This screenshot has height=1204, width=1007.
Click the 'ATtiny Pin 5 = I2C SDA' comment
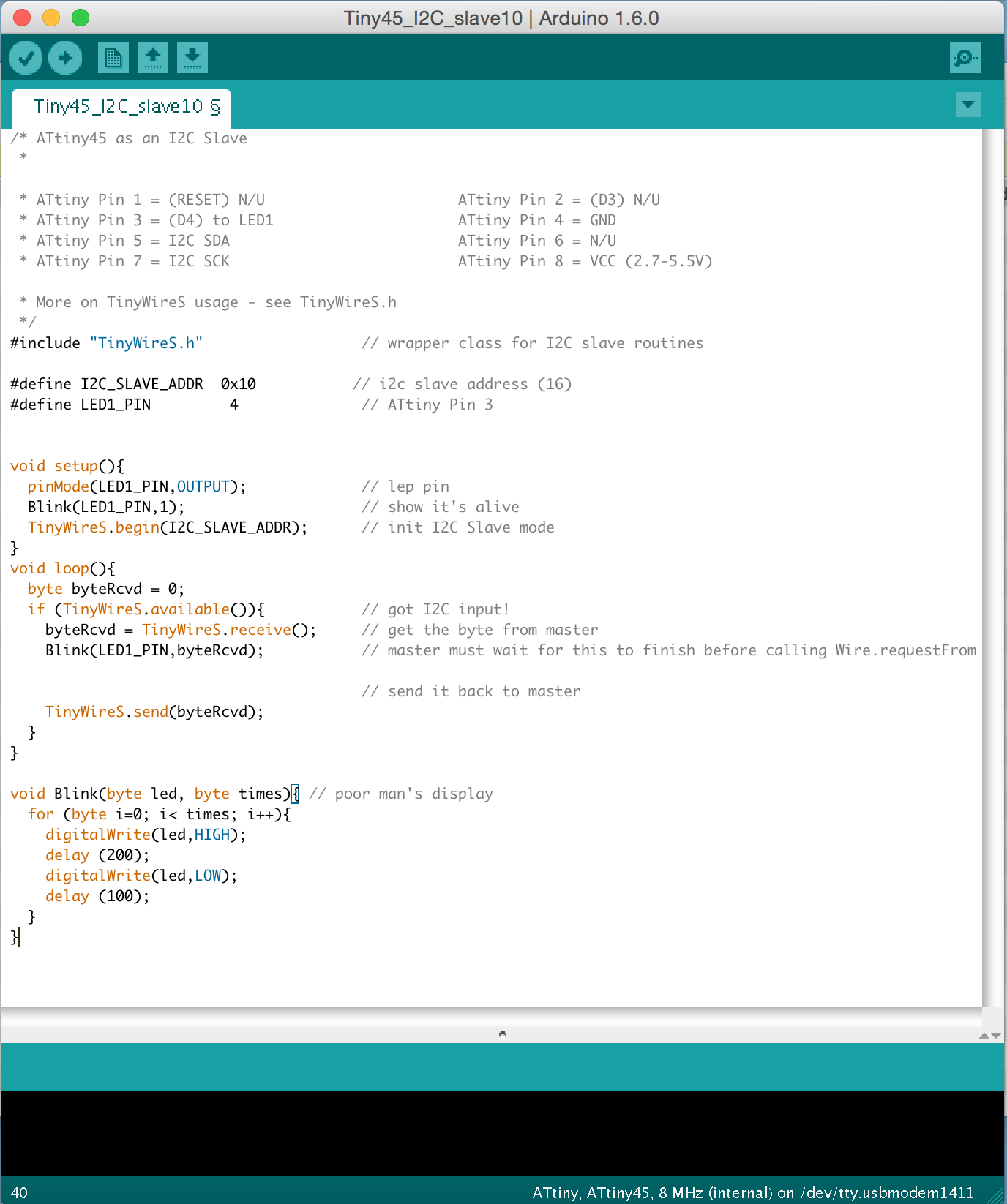133,241
